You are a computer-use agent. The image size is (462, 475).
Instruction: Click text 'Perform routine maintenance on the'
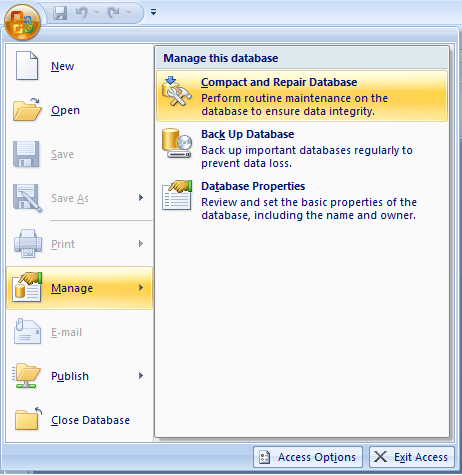pyautogui.click(x=295, y=98)
